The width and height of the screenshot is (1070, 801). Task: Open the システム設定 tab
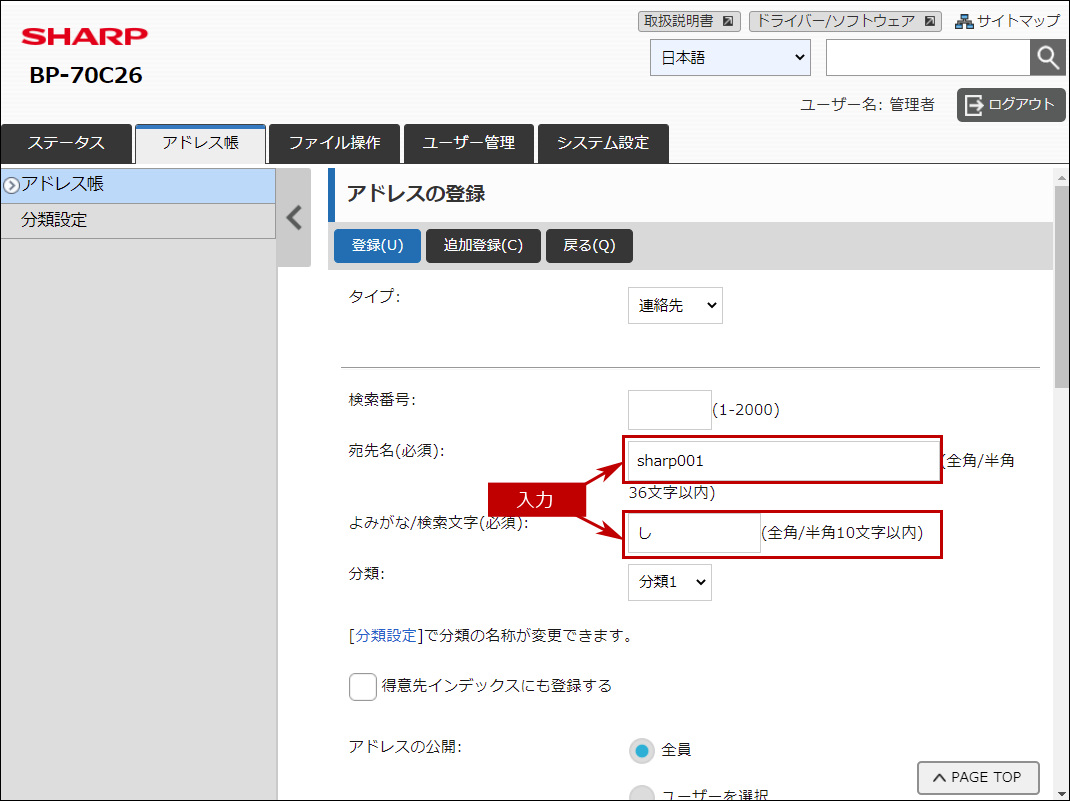coord(603,143)
